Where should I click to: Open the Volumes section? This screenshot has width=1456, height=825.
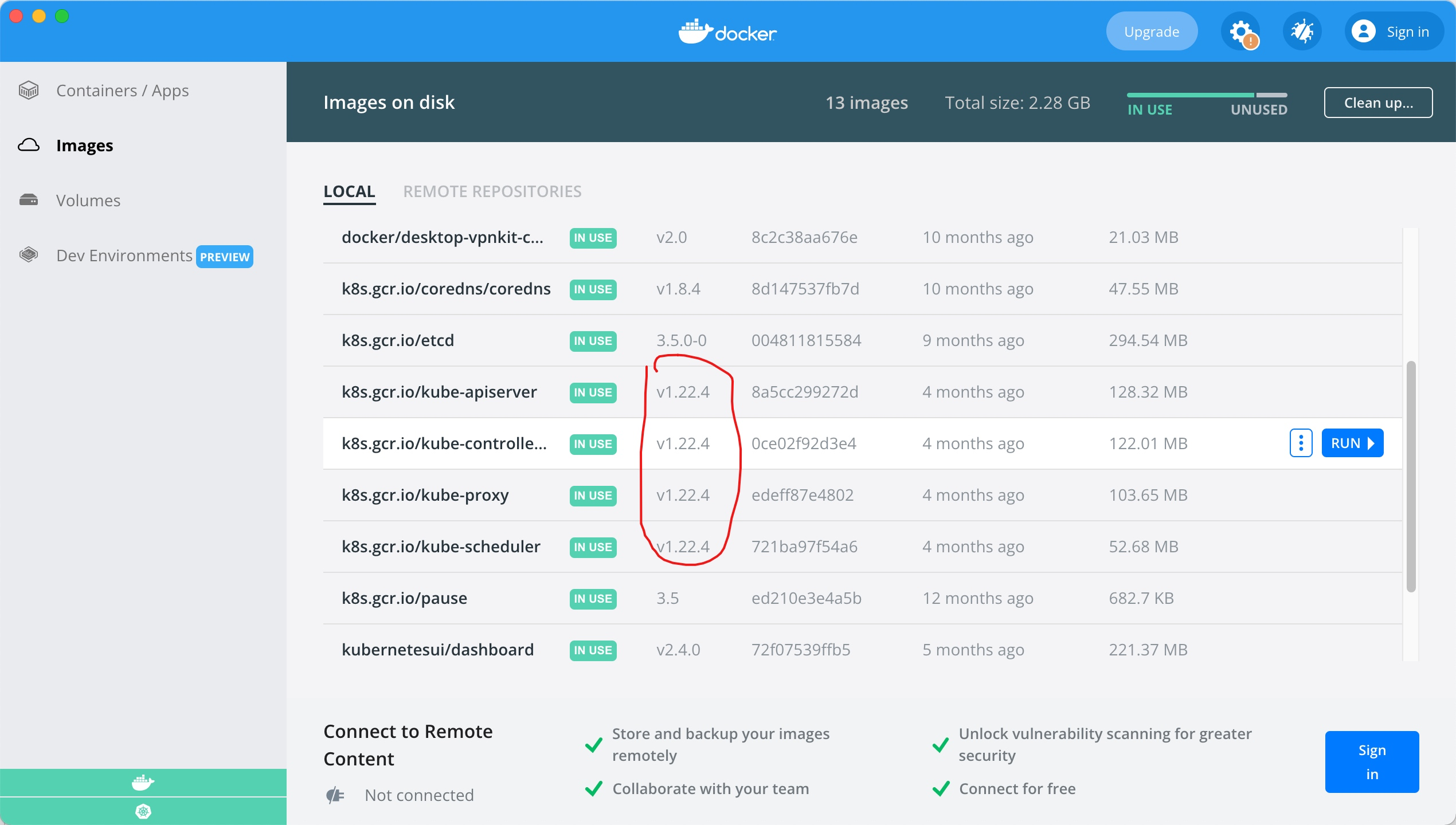pos(88,201)
